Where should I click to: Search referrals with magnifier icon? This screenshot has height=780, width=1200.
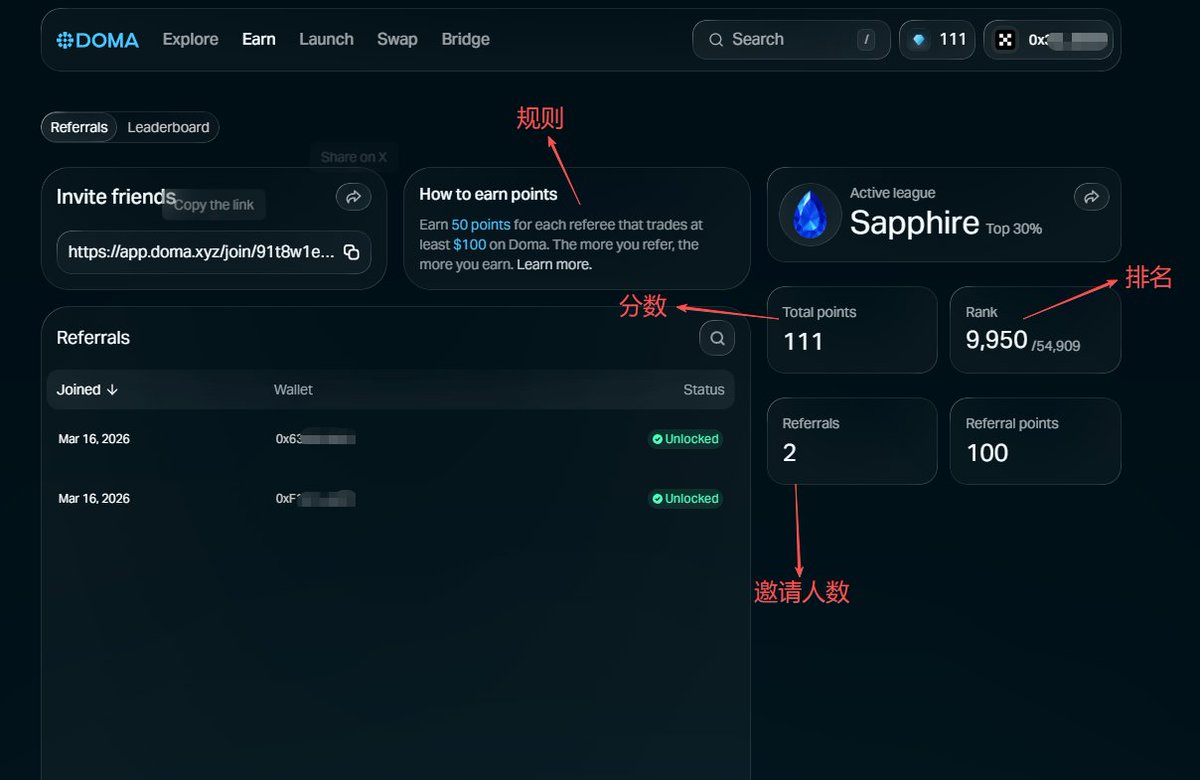(x=717, y=338)
